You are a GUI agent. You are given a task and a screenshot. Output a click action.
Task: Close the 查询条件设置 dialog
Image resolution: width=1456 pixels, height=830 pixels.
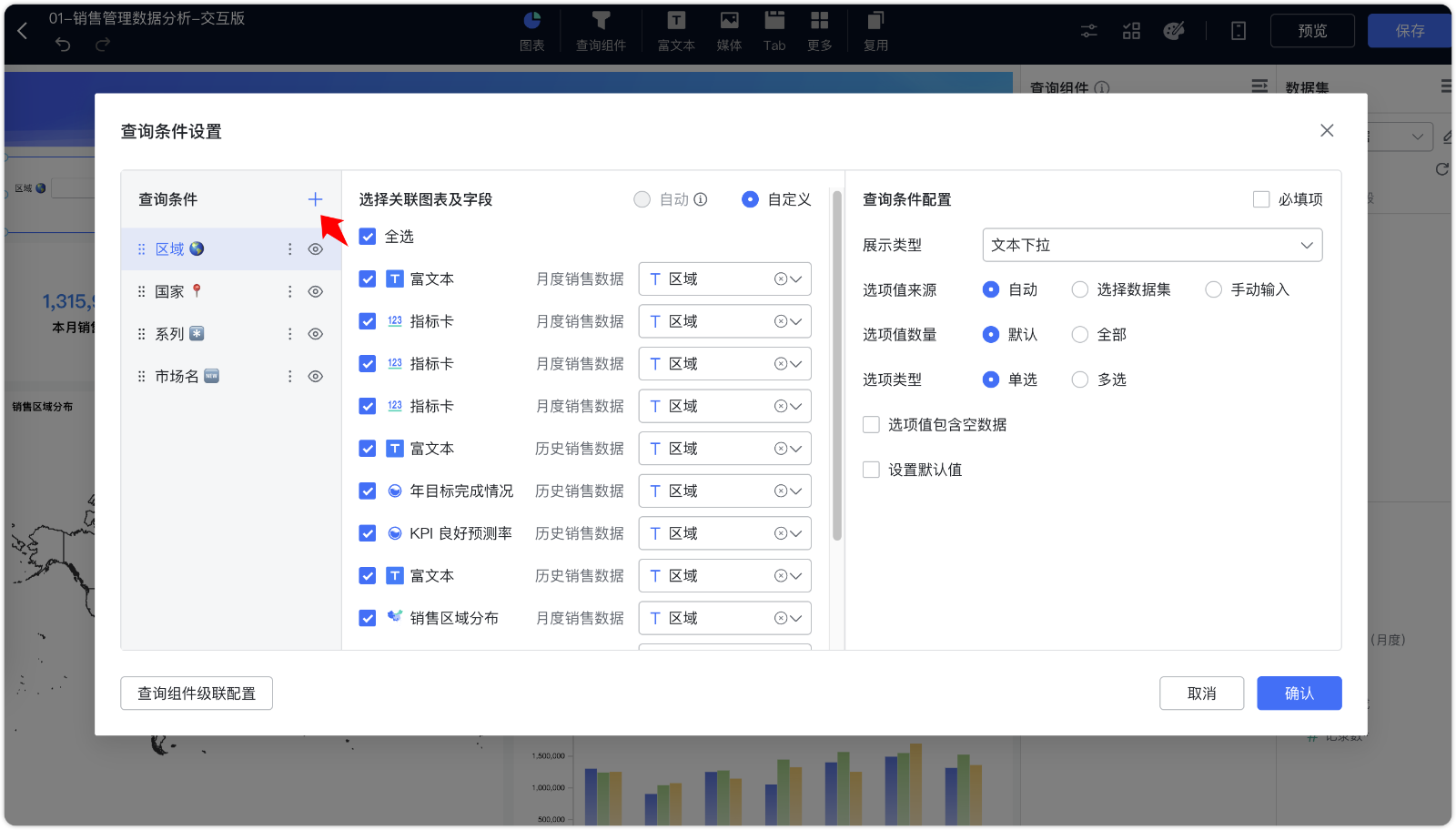pos(1327,131)
